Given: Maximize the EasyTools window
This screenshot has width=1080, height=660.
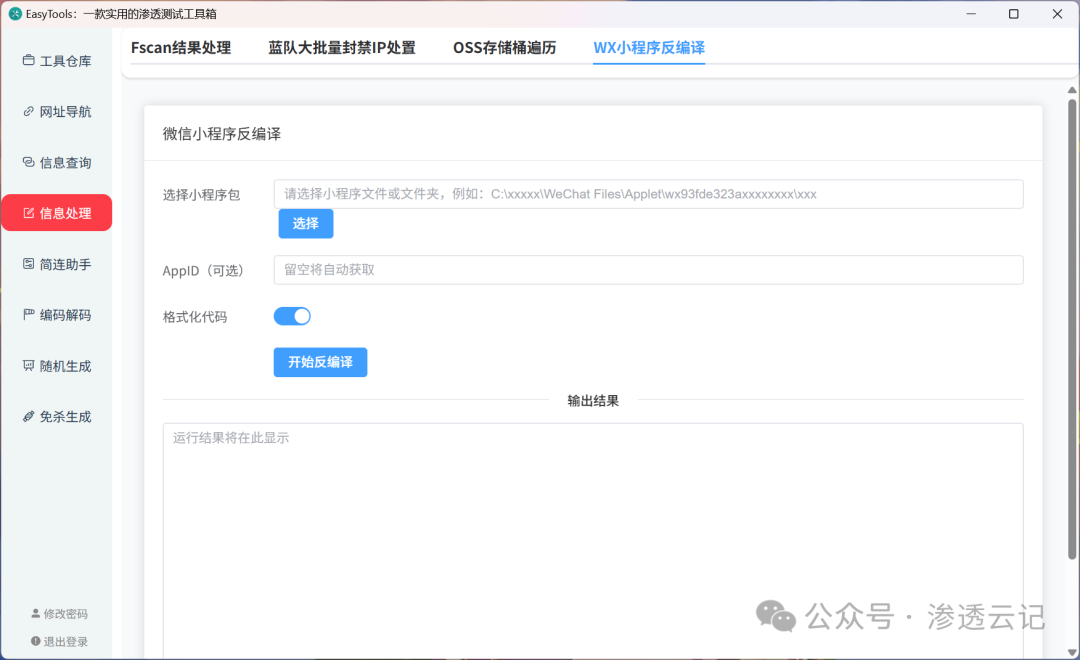Looking at the screenshot, I should coord(1014,14).
